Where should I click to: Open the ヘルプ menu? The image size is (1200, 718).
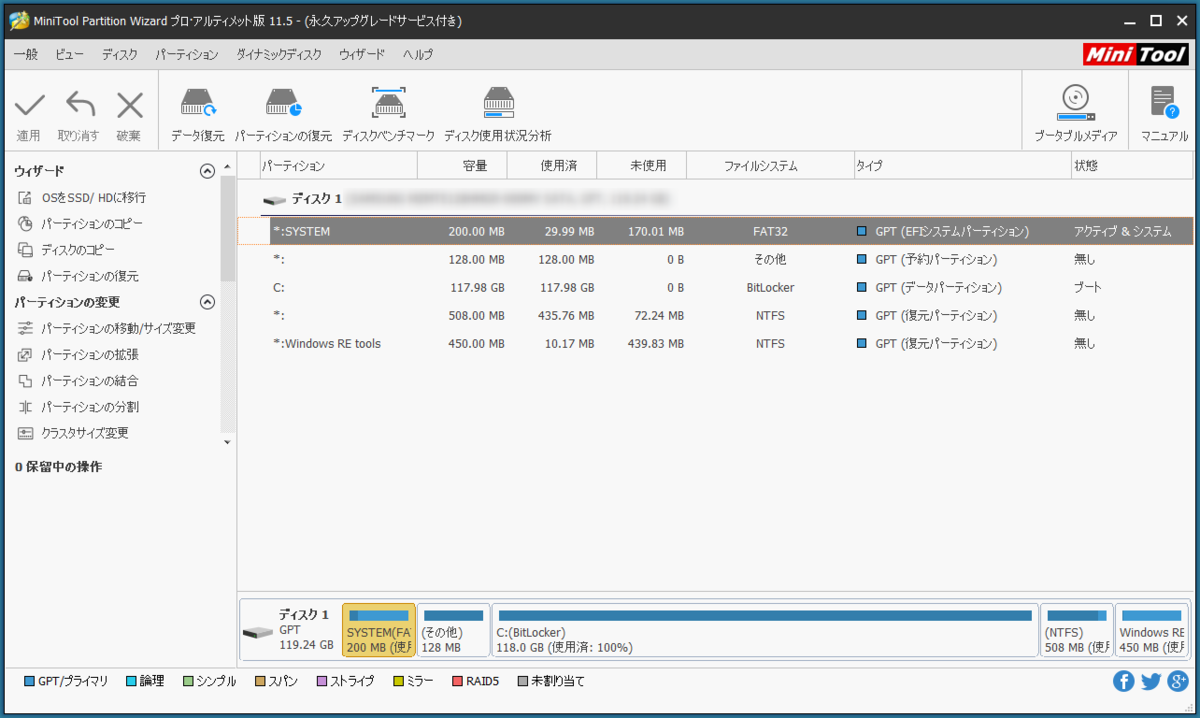tap(418, 55)
